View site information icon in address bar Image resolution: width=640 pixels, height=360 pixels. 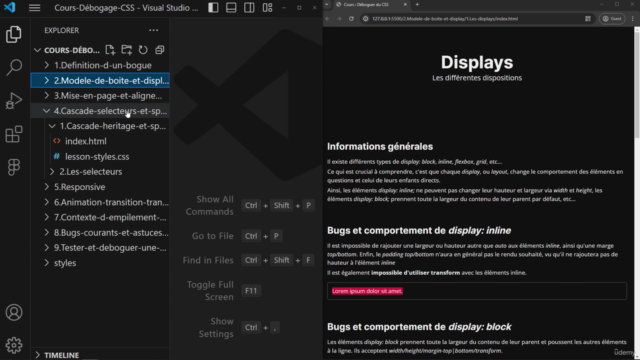tap(366, 19)
